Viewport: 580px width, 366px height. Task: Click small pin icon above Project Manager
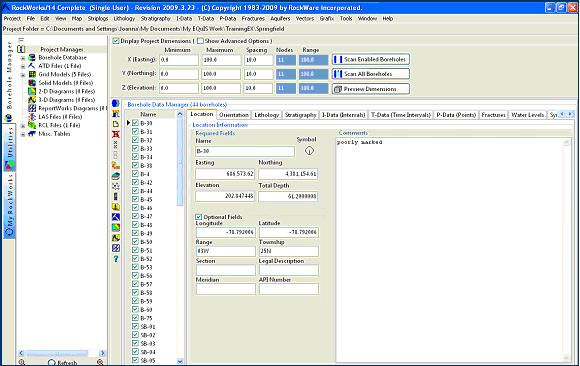(21, 40)
